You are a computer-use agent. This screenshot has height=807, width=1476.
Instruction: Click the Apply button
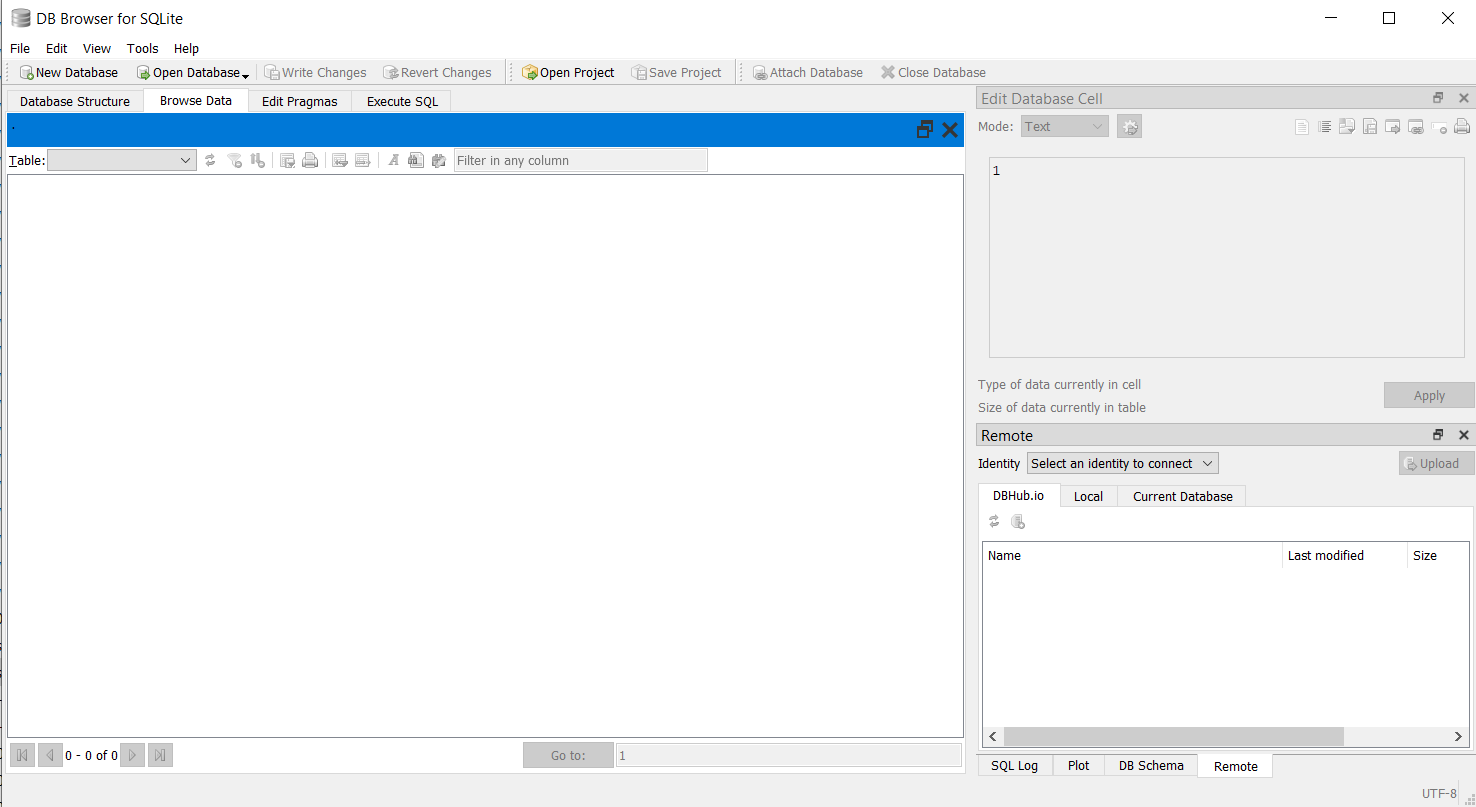1429,395
